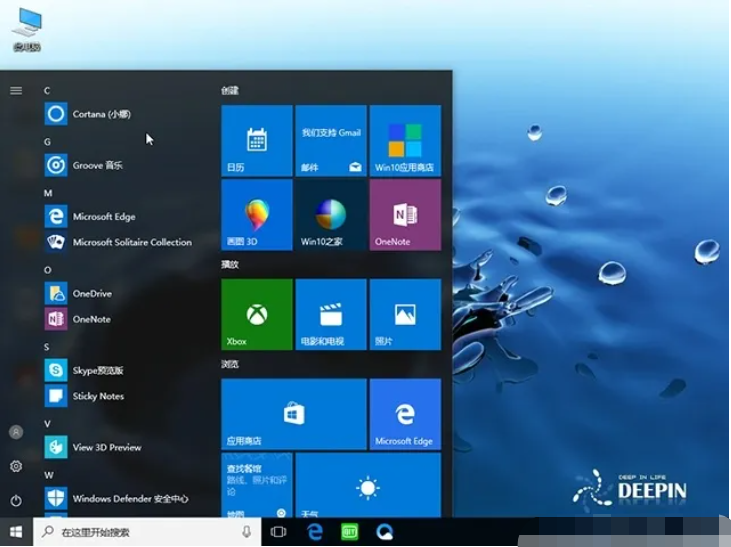Image resolution: width=731 pixels, height=547 pixels.
Task: Launch Skype预览版 from the app list
Action: click(x=97, y=371)
